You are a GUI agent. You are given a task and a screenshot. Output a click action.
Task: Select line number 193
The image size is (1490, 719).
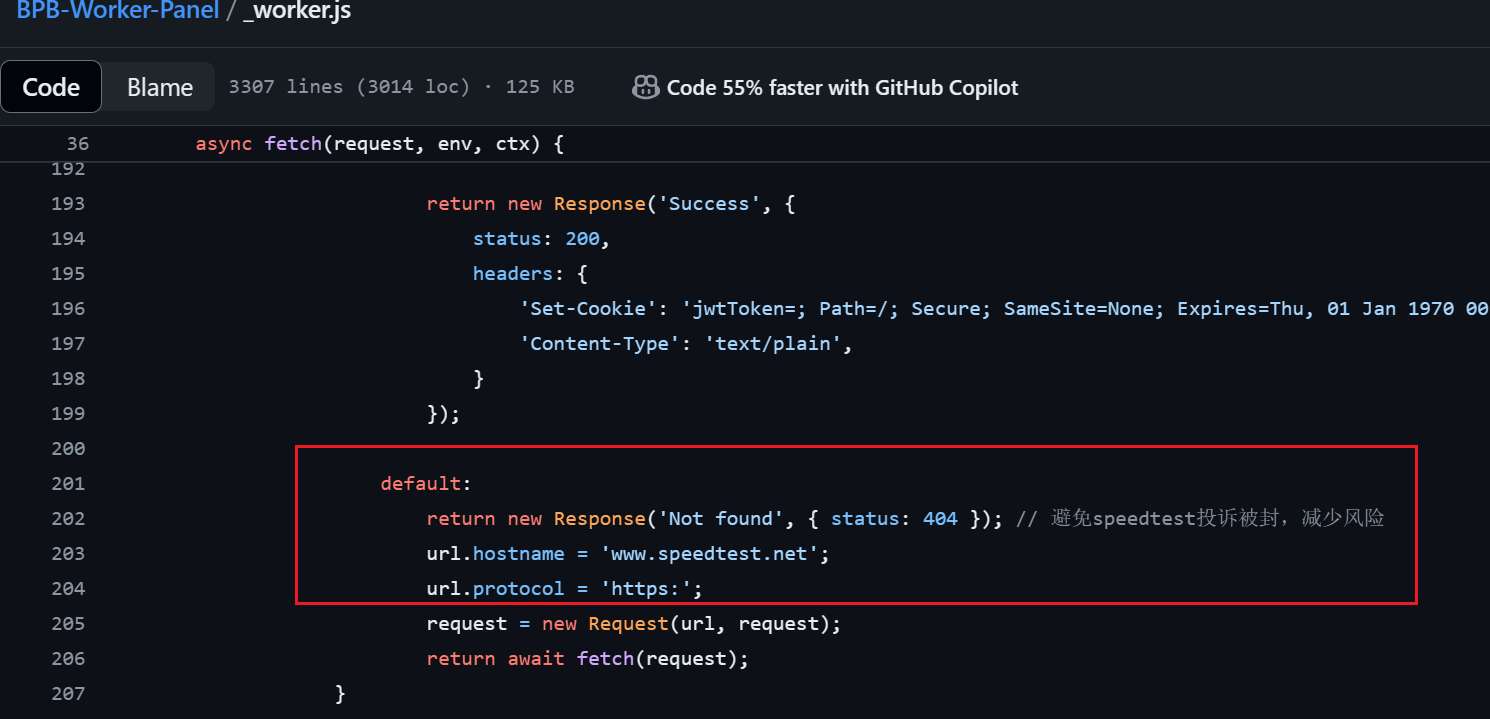click(70, 204)
